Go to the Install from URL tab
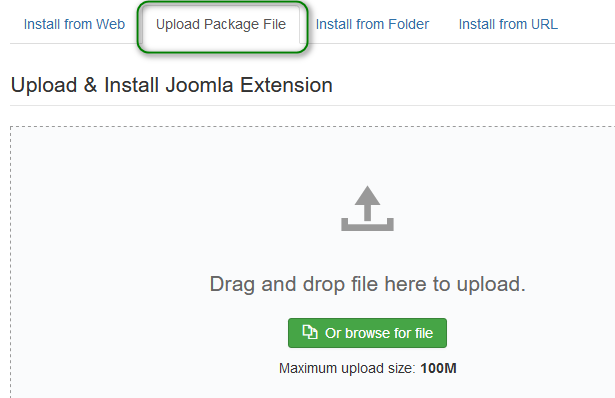Screen dimensions: 615x398 (508, 24)
